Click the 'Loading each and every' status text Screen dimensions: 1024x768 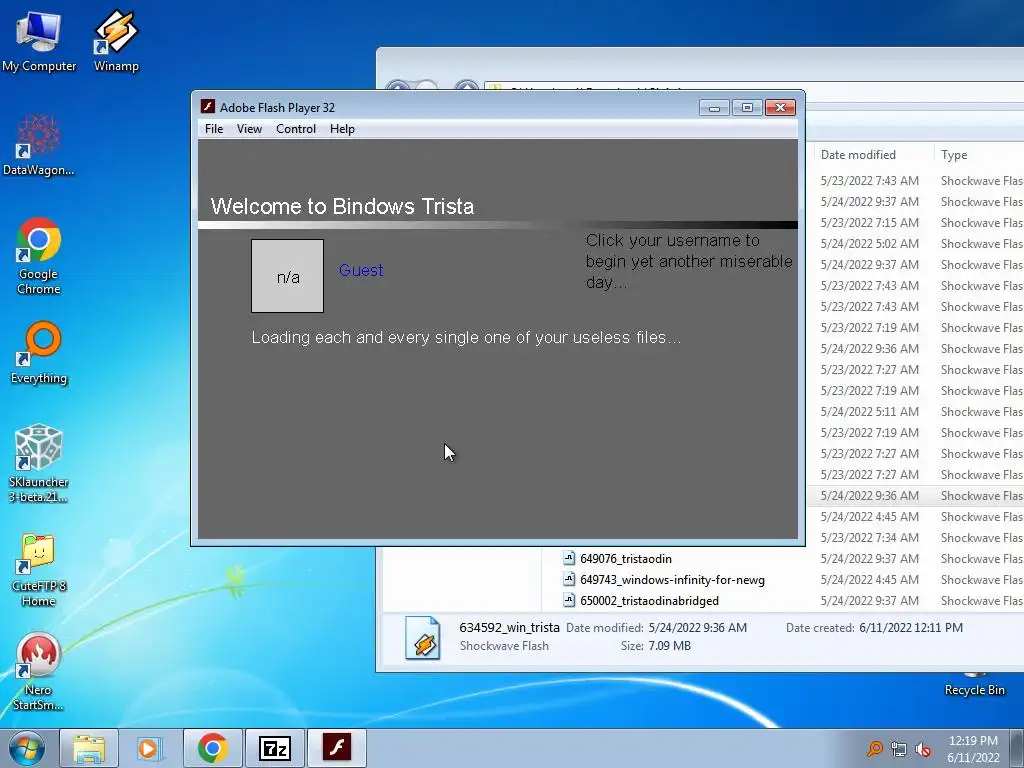click(466, 338)
